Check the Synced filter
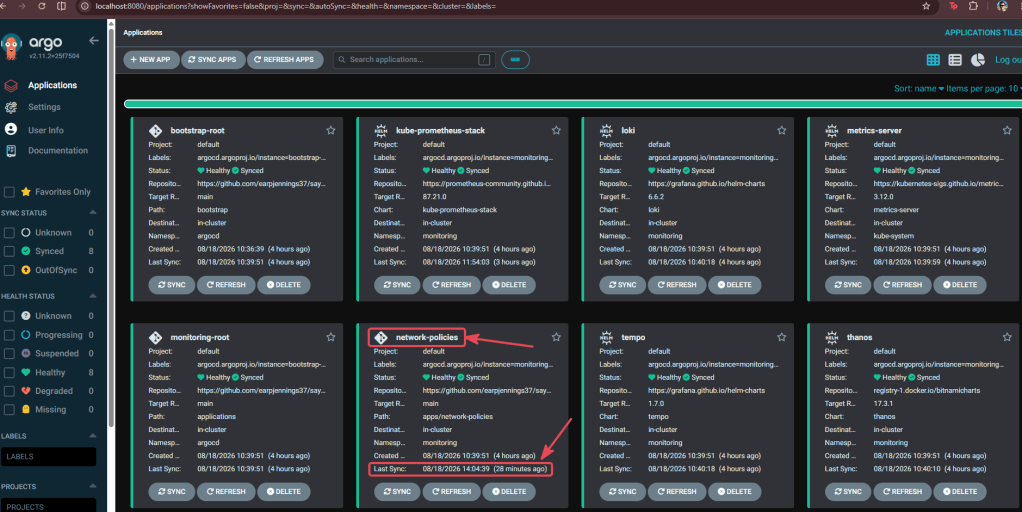Image resolution: width=1022 pixels, height=512 pixels. pyautogui.click(x=9, y=251)
